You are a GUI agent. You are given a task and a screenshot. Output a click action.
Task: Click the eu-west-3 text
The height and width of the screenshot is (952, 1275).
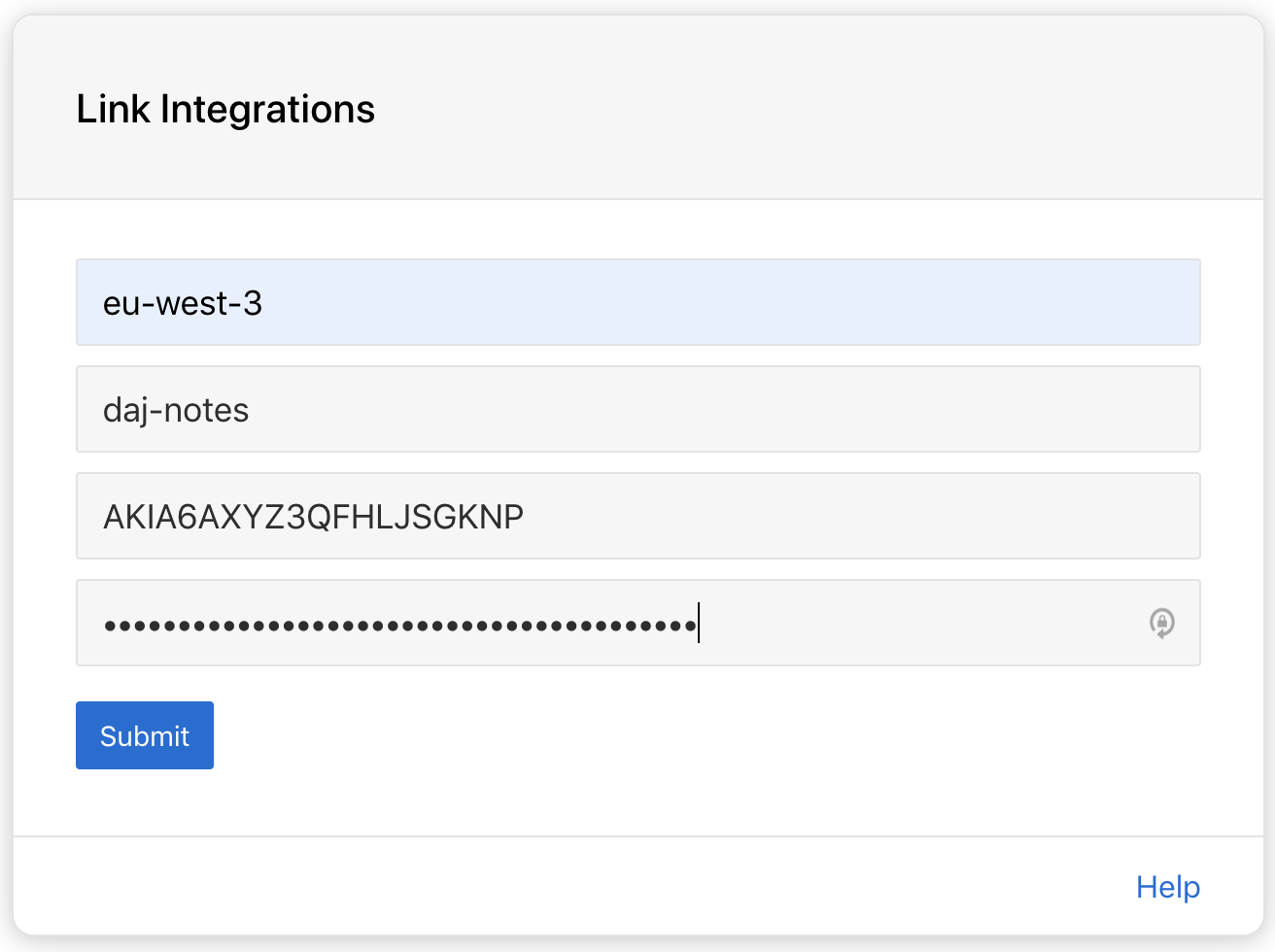183,303
